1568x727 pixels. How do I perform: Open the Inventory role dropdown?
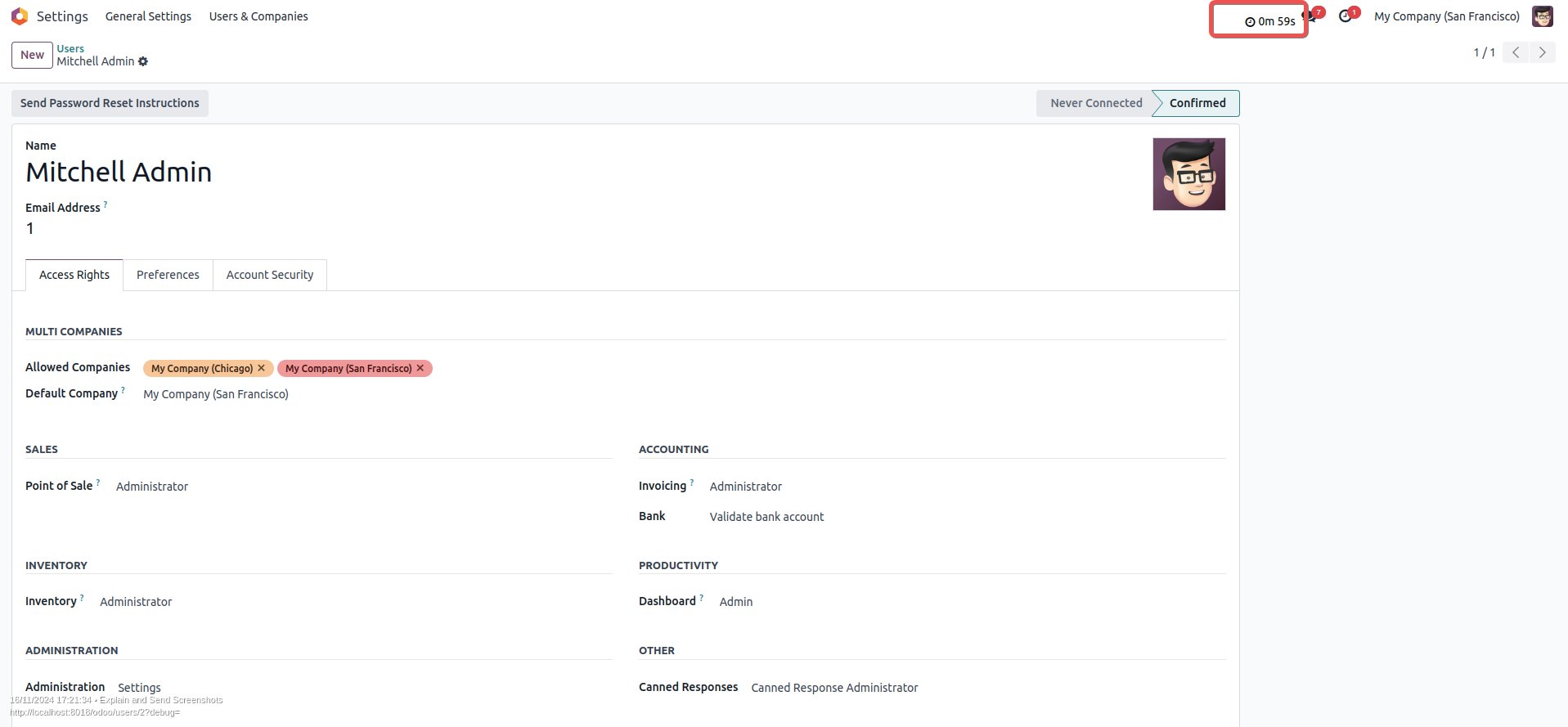point(136,602)
